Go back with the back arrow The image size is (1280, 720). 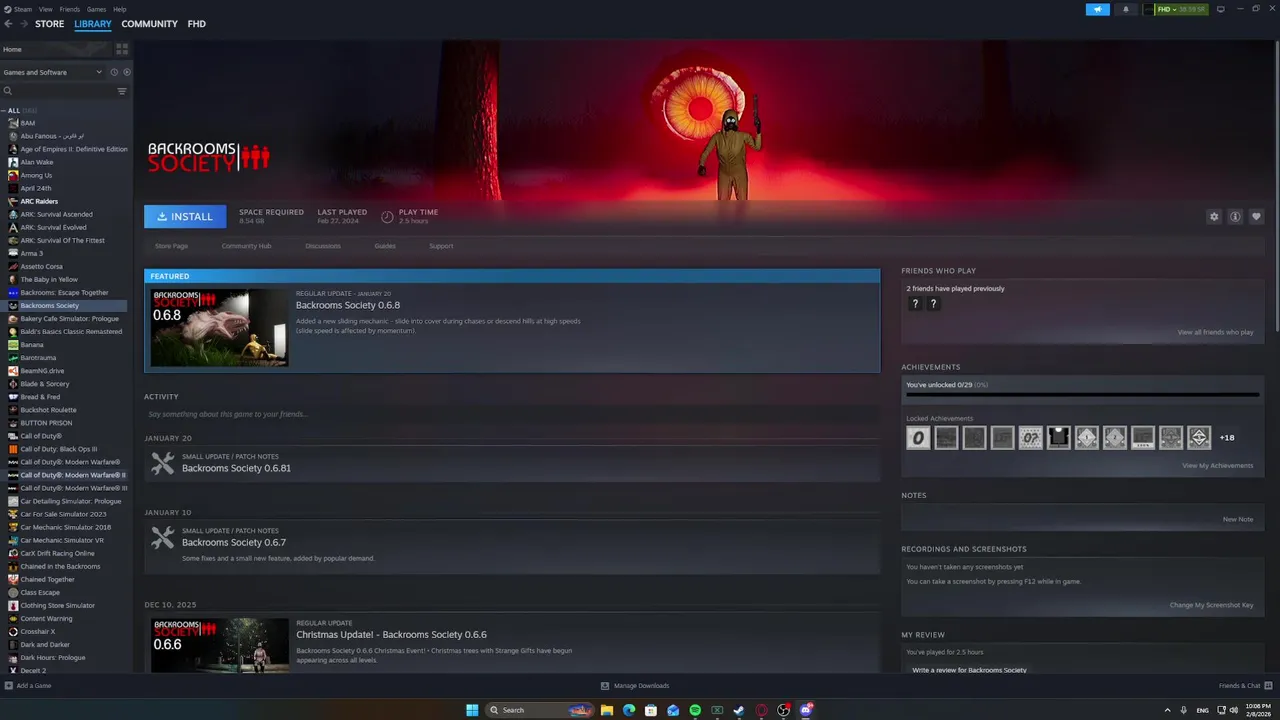[8, 24]
